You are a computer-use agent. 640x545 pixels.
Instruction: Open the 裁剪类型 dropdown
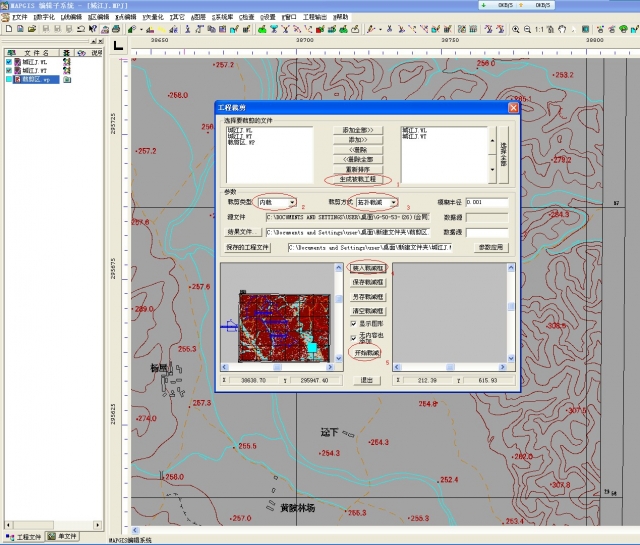click(291, 202)
